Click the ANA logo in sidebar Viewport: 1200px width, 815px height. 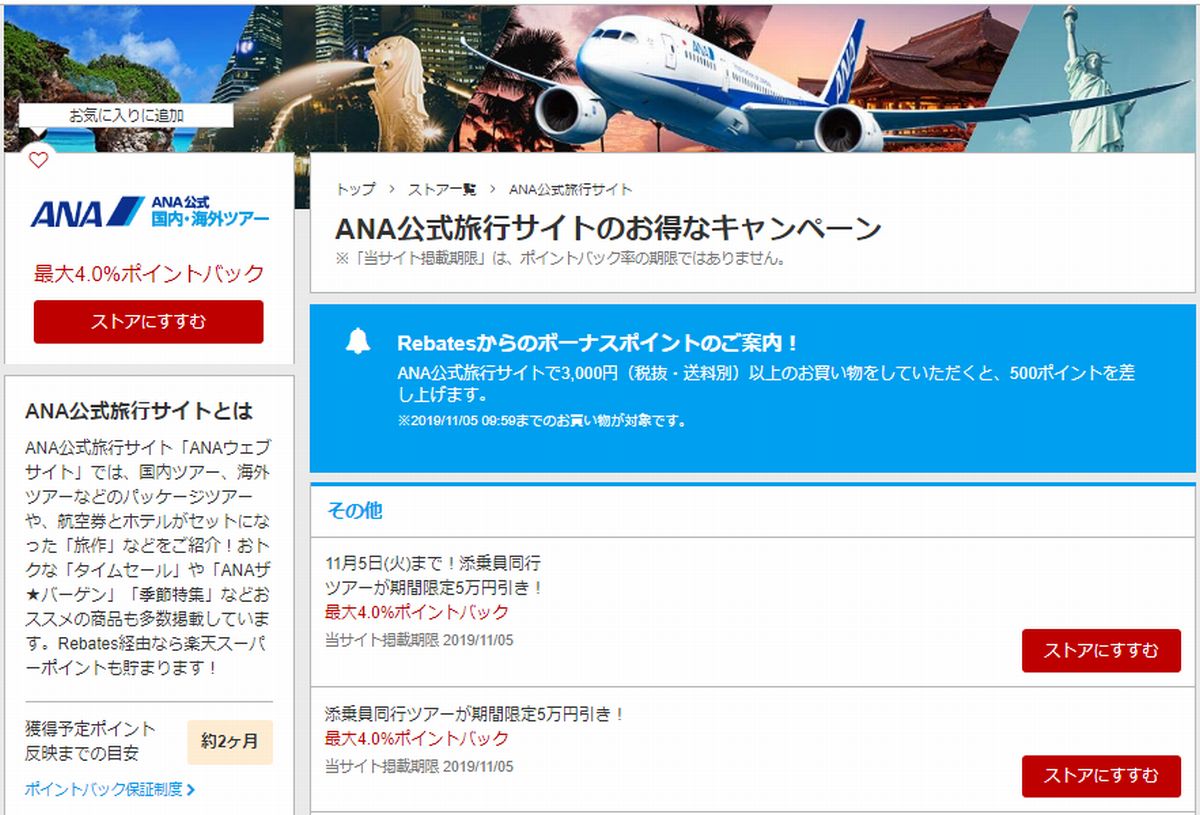tap(149, 212)
